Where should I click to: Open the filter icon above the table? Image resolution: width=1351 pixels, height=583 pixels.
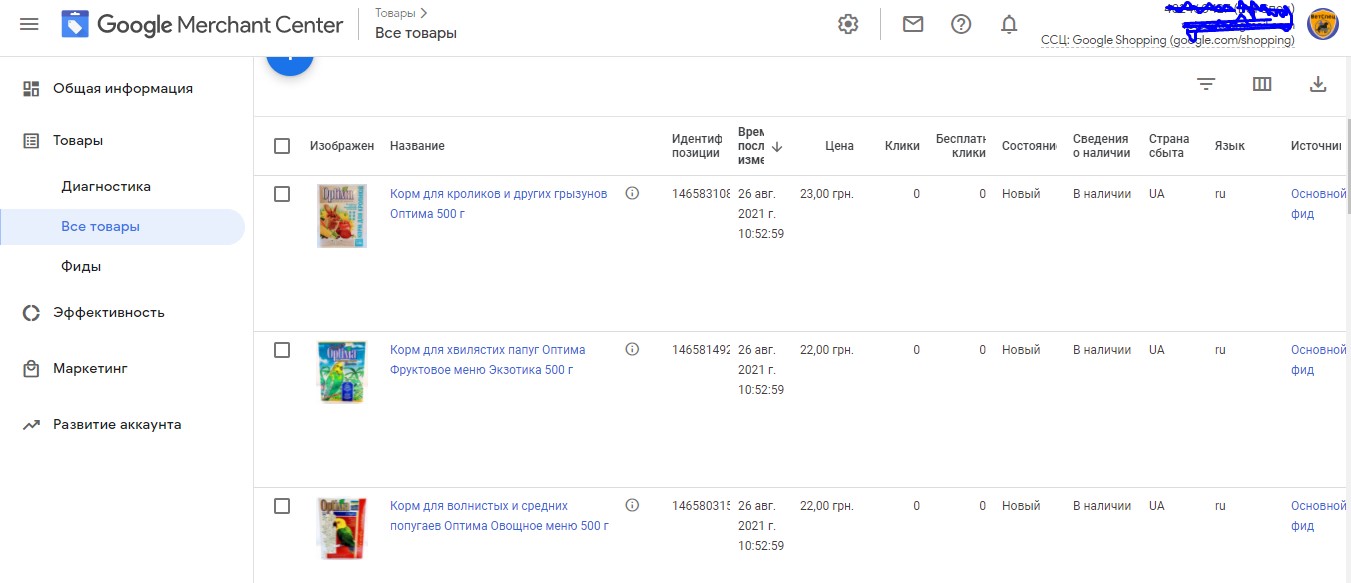pos(1206,84)
